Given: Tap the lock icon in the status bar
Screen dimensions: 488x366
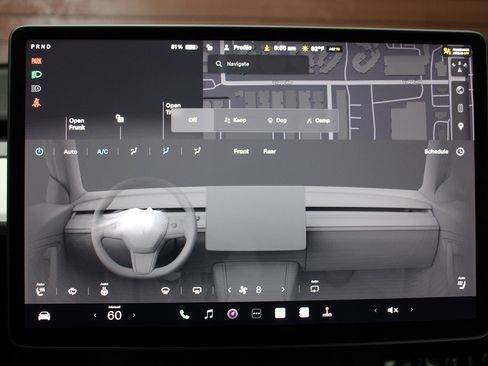Looking at the screenshot, I should (x=210, y=47).
